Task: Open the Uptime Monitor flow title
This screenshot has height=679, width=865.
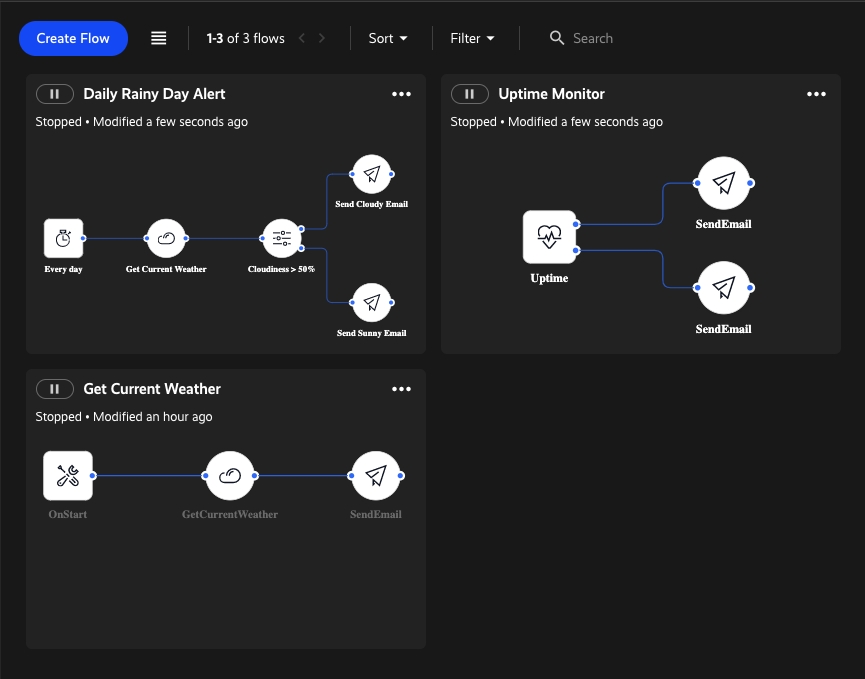Action: click(551, 94)
